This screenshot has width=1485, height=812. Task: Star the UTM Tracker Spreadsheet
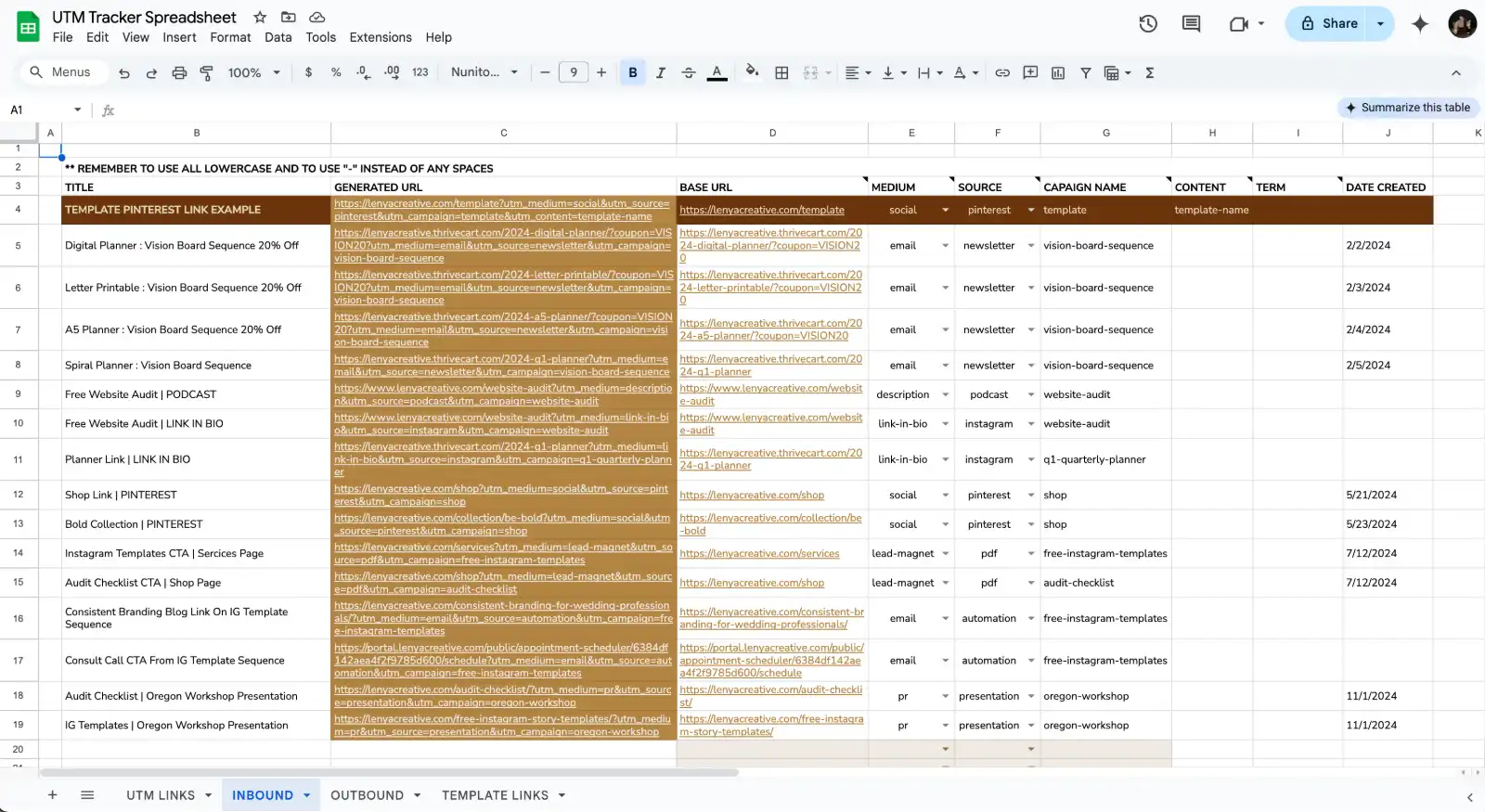tap(260, 18)
